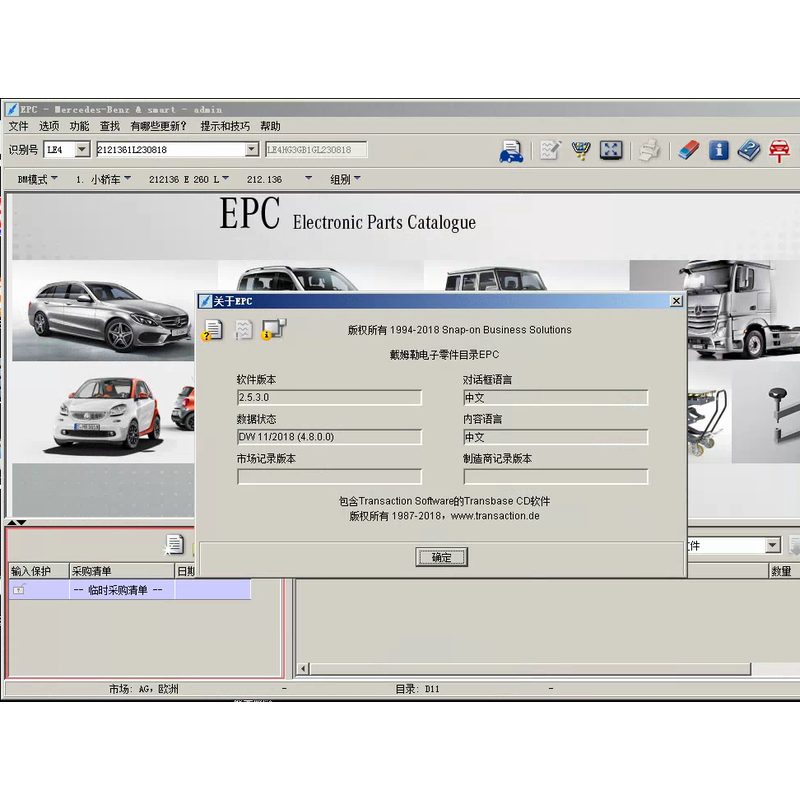Viewport: 800px width, 800px height.
Task: Click the notes/edit document toolbar icon
Action: tap(551, 151)
